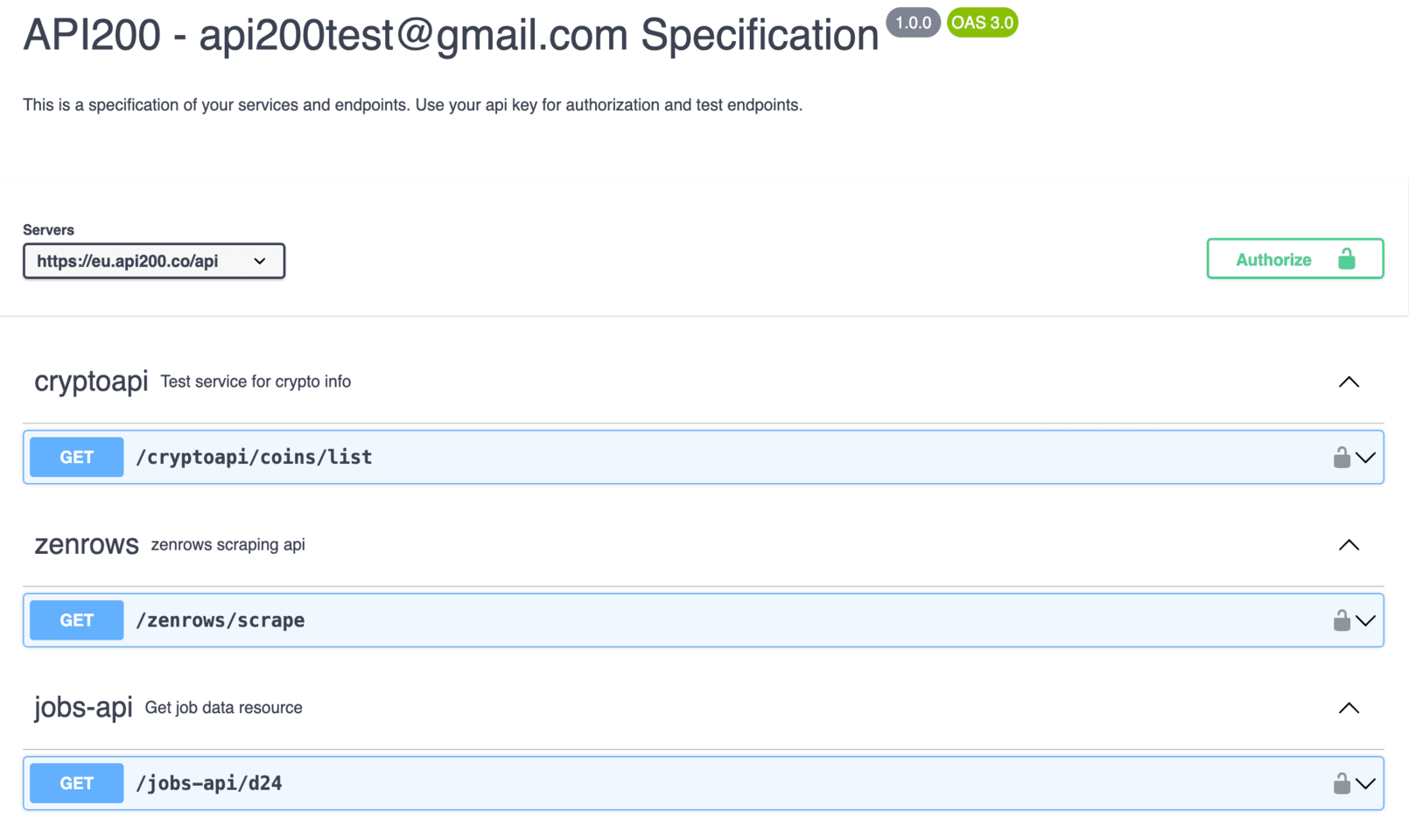Click the green padlock in the Authorize button
1409x840 pixels.
point(1346,259)
